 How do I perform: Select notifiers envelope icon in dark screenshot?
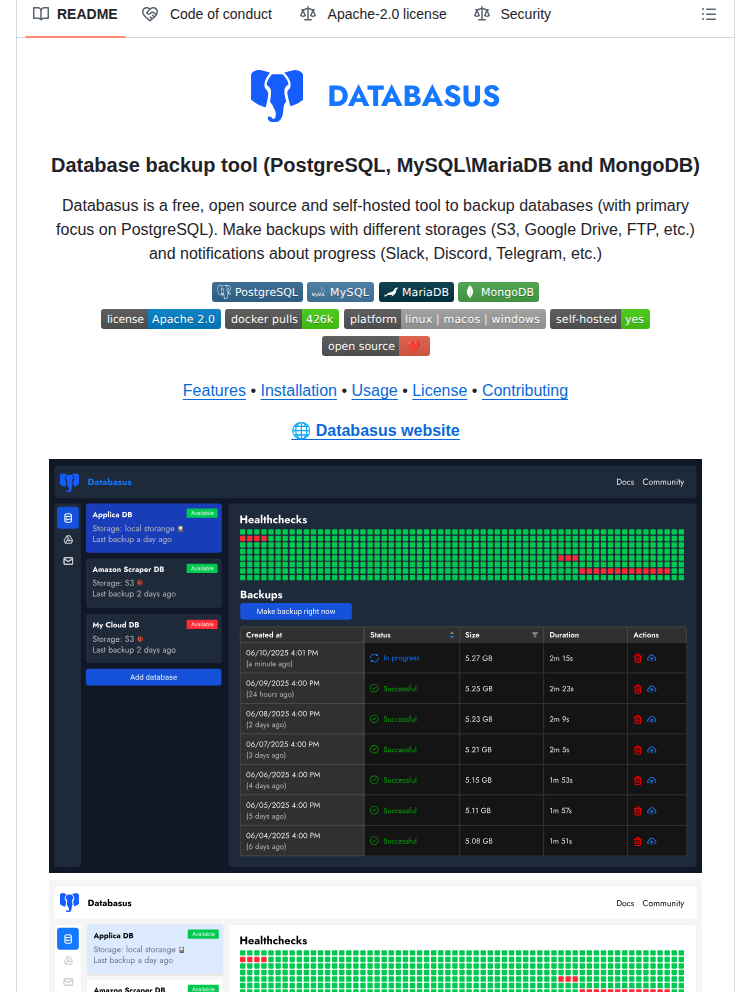(68, 561)
